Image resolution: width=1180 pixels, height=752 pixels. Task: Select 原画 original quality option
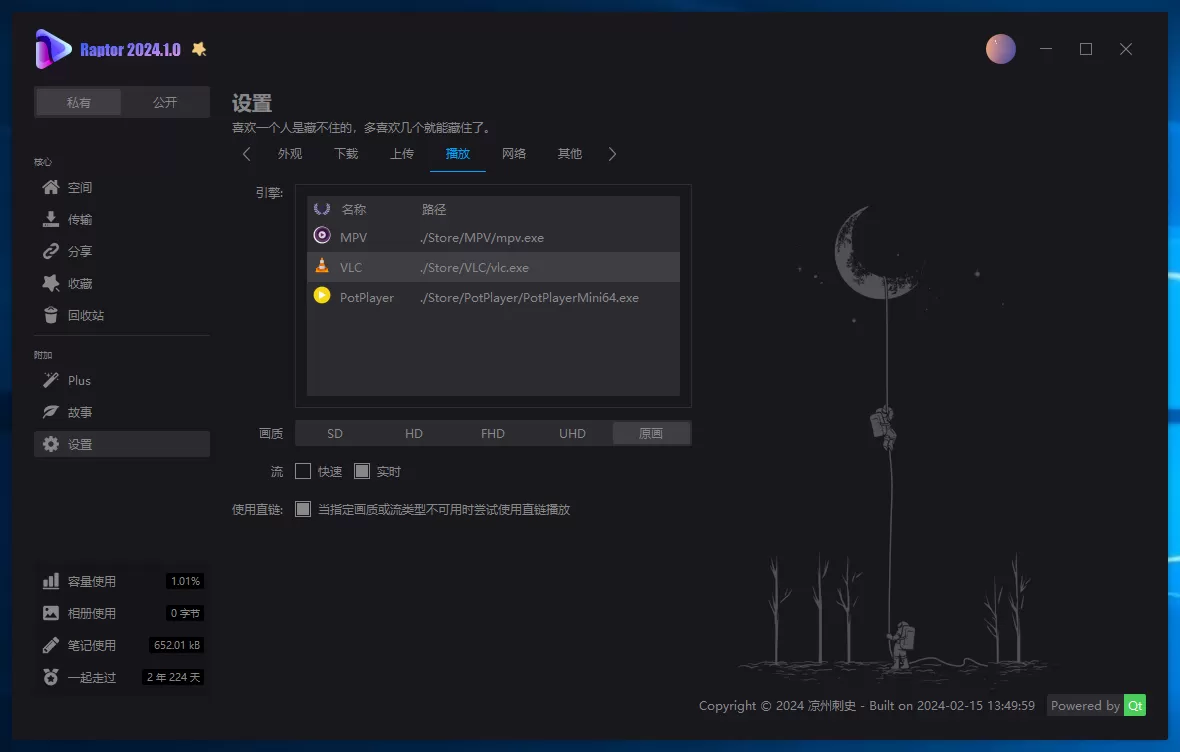[651, 432]
